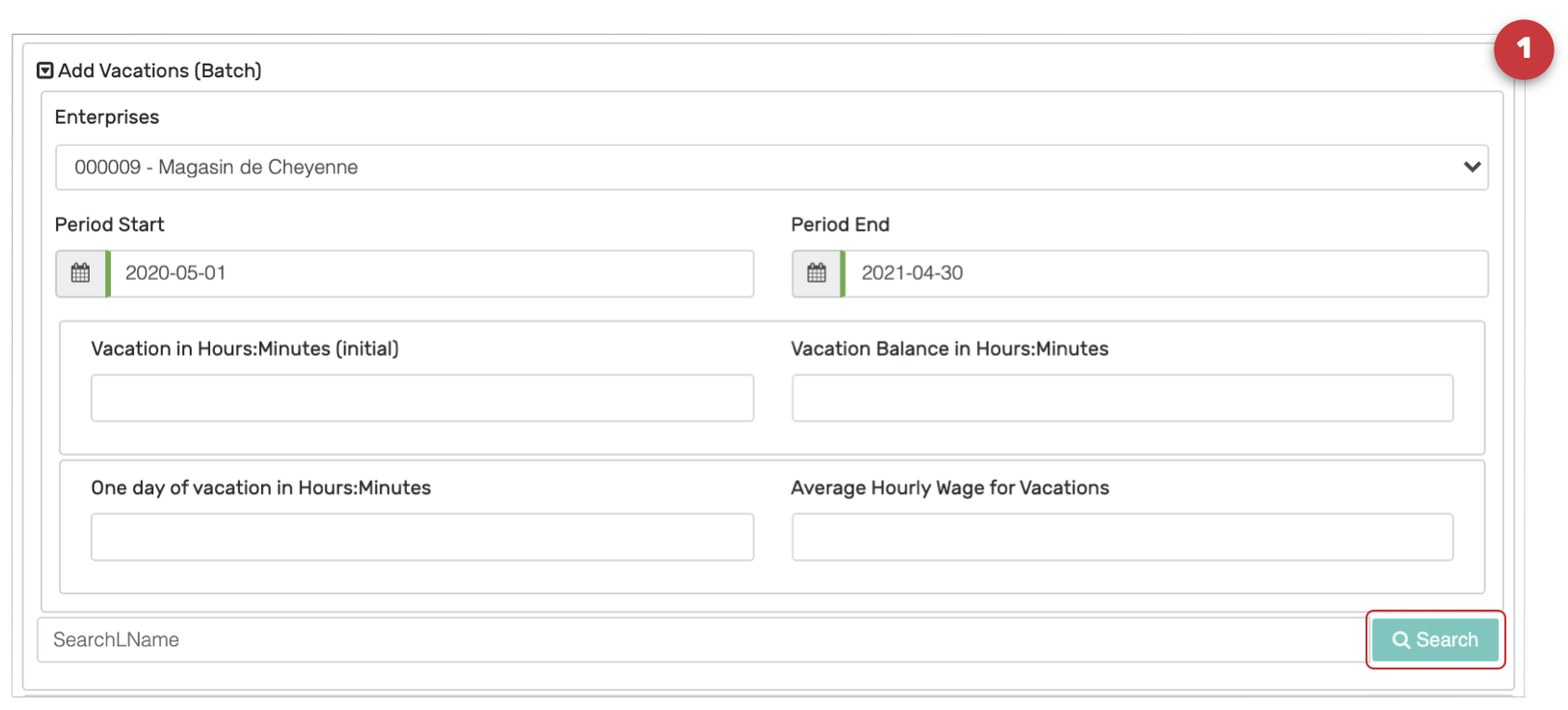
Task: Click the Period Start date field 2020-05-01
Action: (x=431, y=273)
